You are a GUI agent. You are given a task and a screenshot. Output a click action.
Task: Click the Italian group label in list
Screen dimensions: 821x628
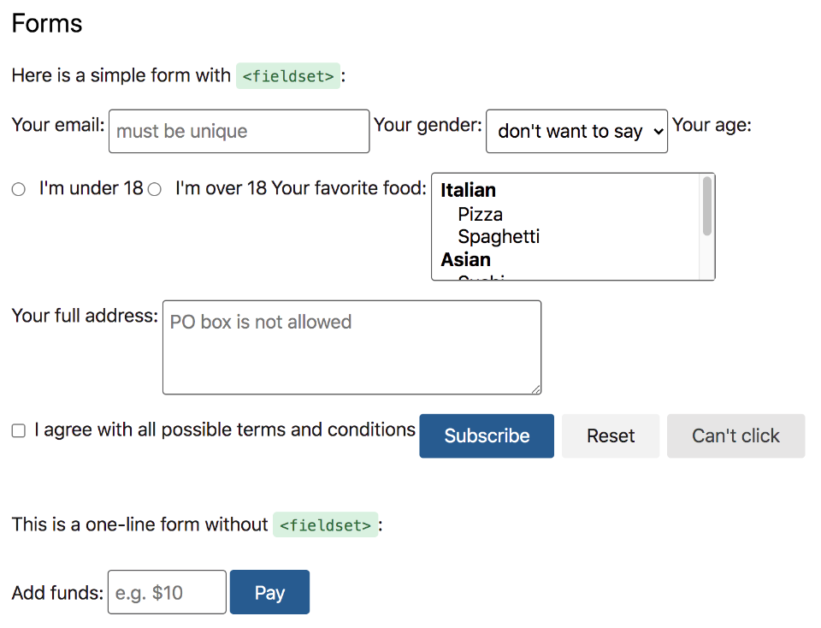[468, 190]
